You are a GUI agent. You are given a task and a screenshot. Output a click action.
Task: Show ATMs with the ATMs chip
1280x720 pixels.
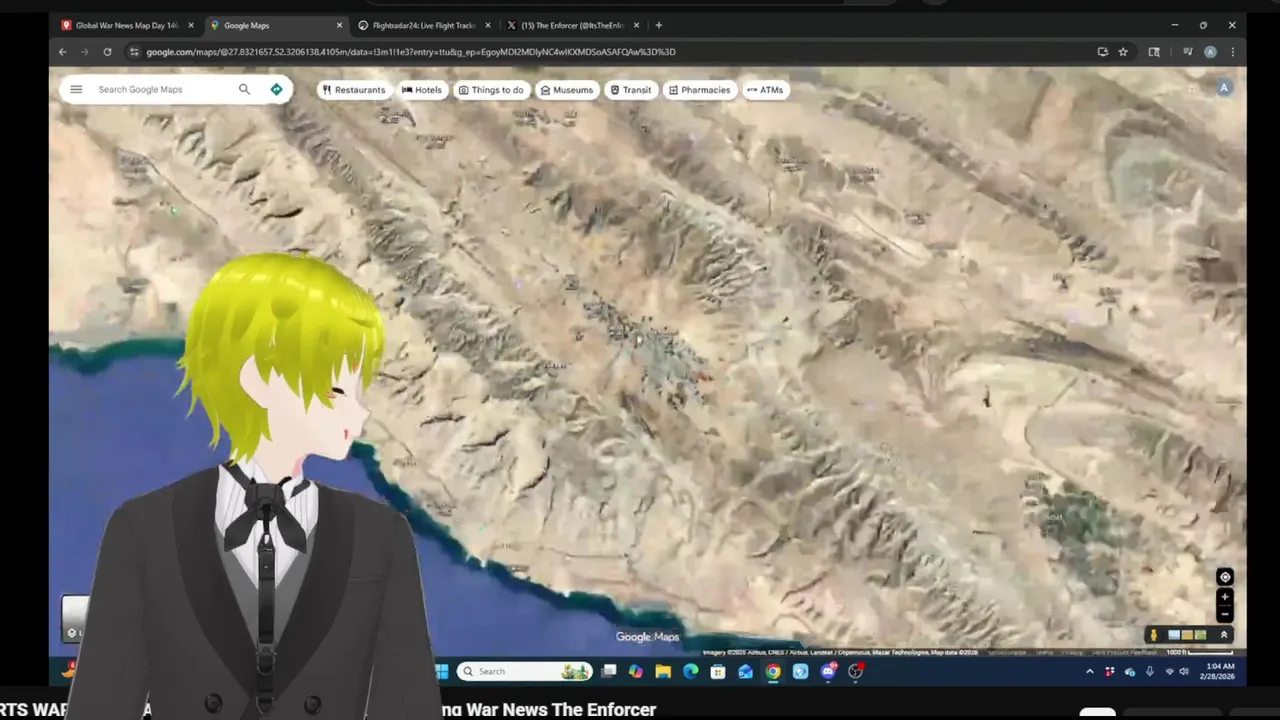coord(766,90)
